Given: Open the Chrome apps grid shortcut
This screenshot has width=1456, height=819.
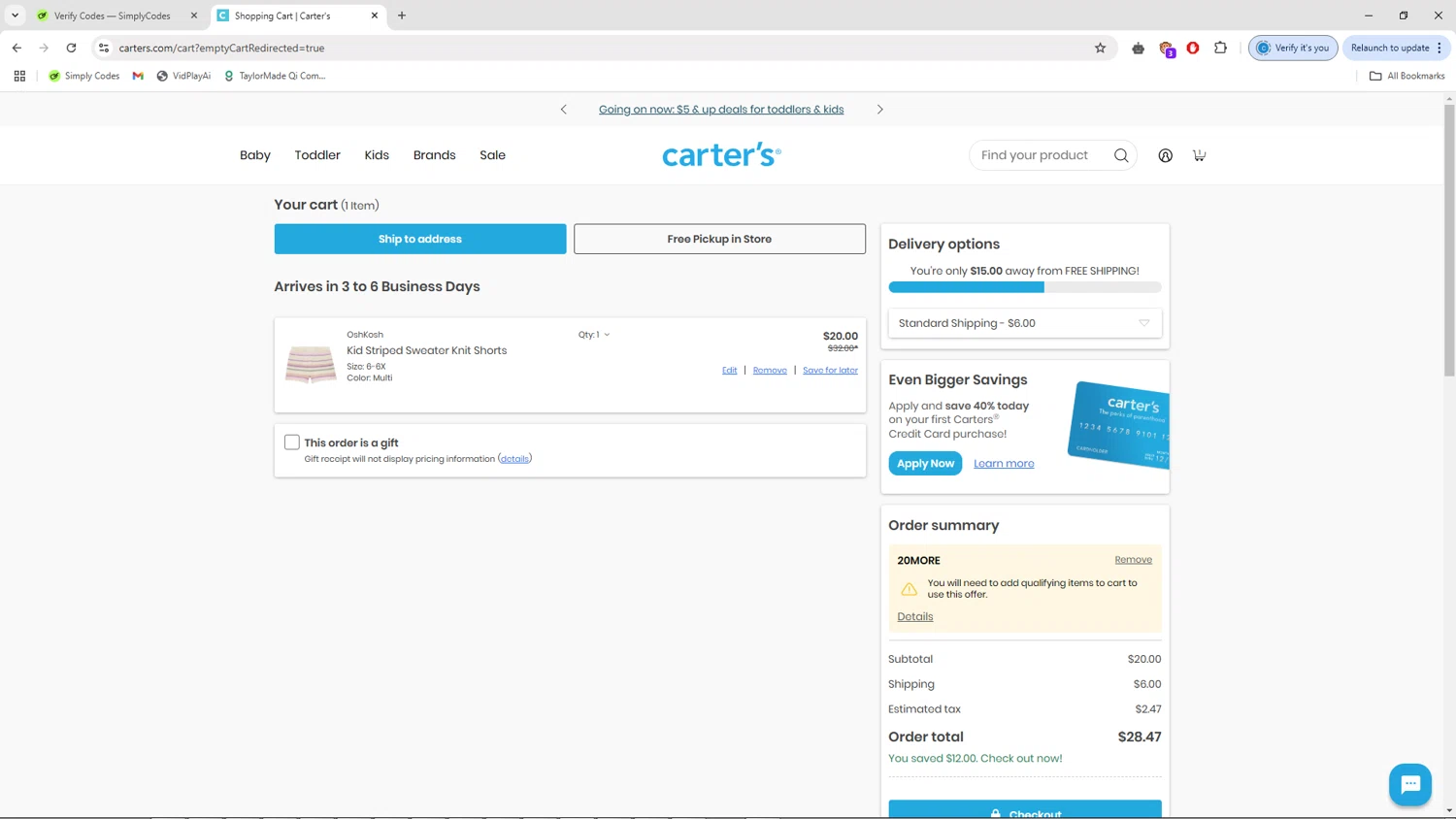Looking at the screenshot, I should point(19,76).
